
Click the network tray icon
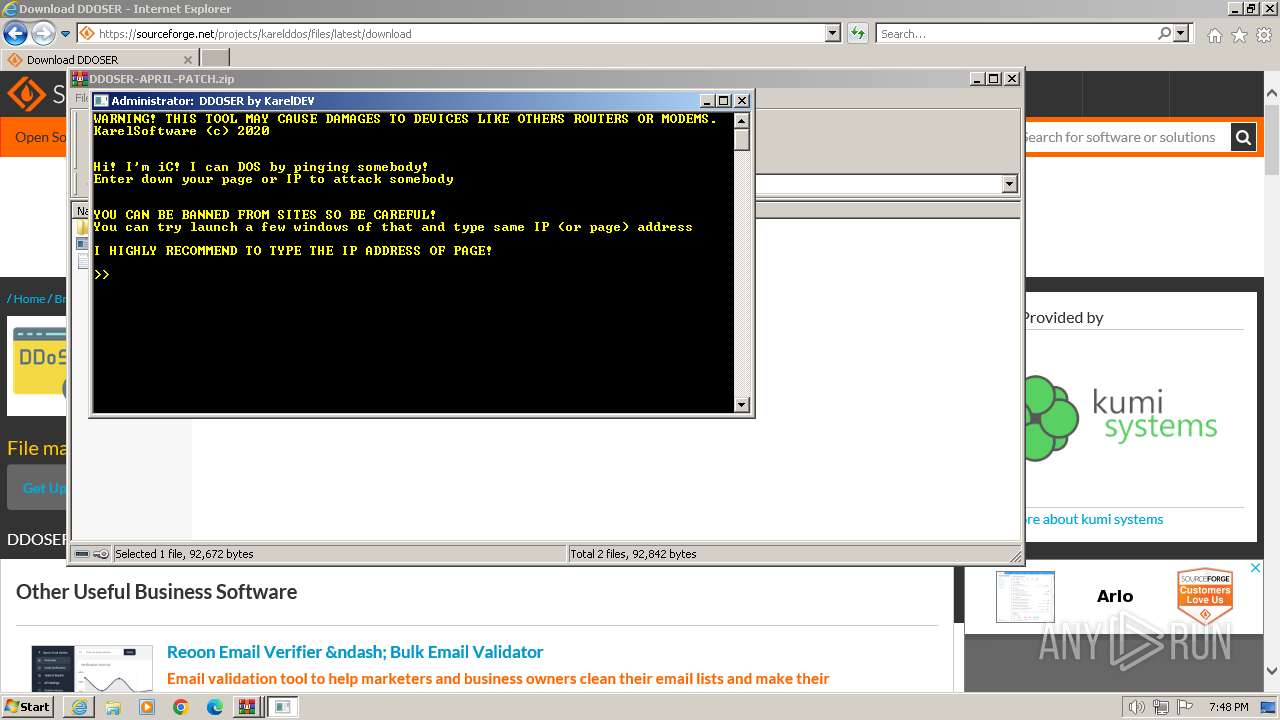click(1160, 707)
